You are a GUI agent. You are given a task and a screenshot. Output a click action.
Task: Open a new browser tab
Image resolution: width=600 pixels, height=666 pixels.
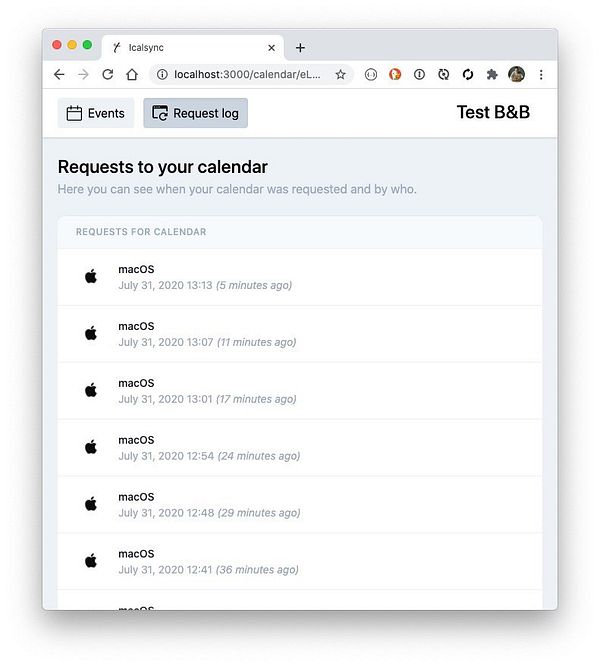[300, 47]
